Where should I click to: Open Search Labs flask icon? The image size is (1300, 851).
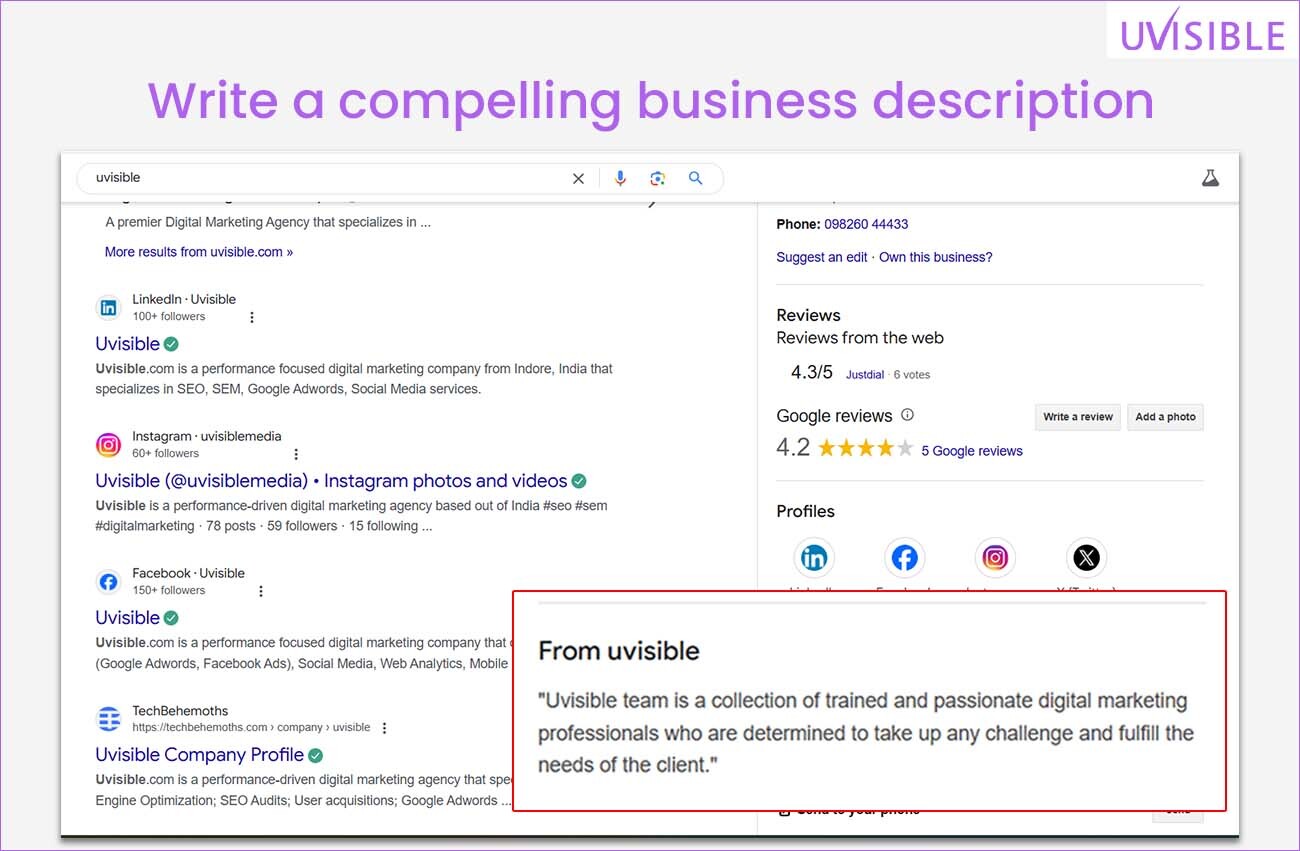click(x=1210, y=178)
